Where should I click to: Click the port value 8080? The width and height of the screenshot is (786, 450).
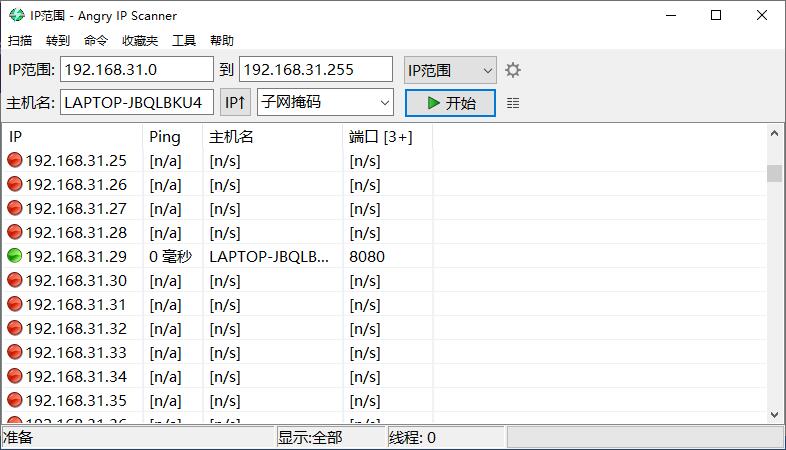pos(367,257)
